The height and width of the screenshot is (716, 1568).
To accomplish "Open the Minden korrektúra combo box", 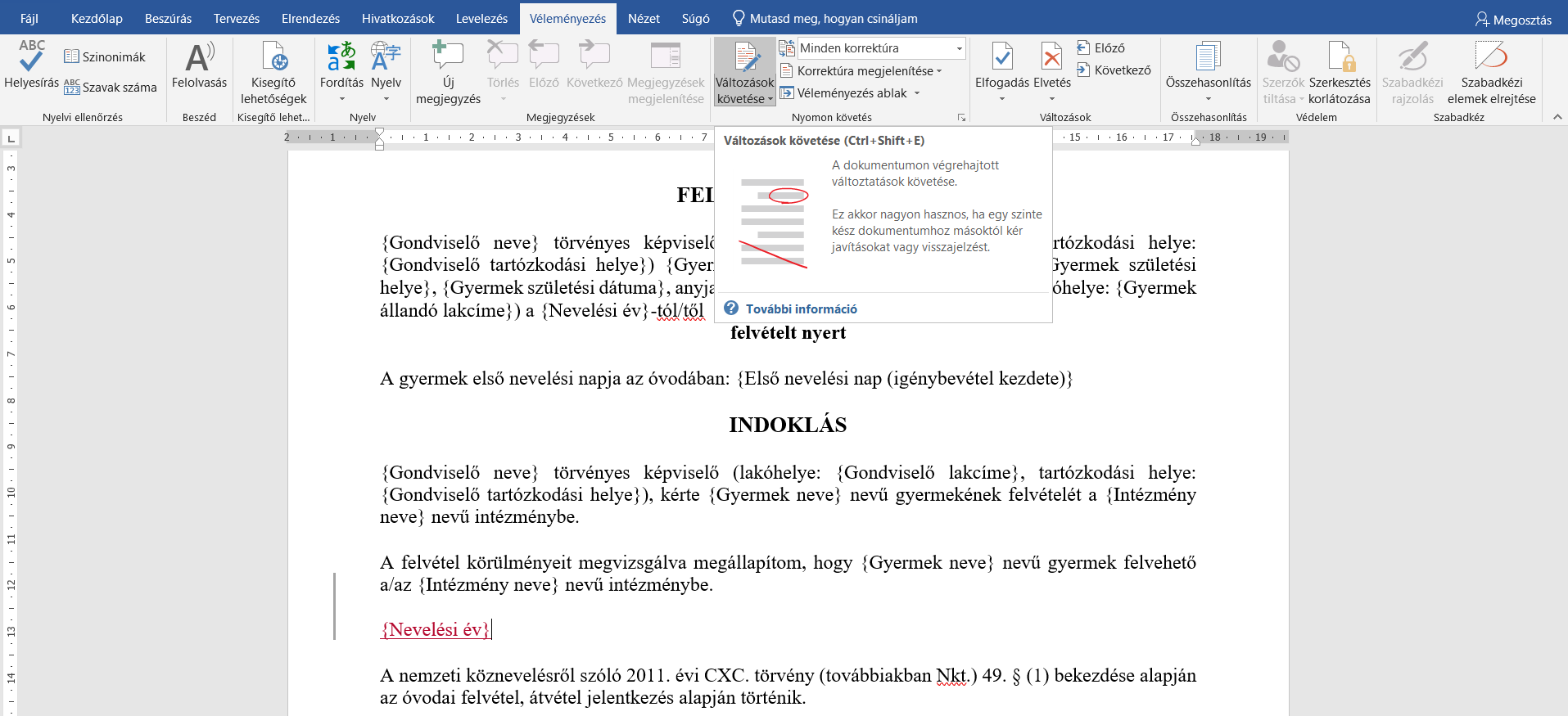I will point(883,48).
